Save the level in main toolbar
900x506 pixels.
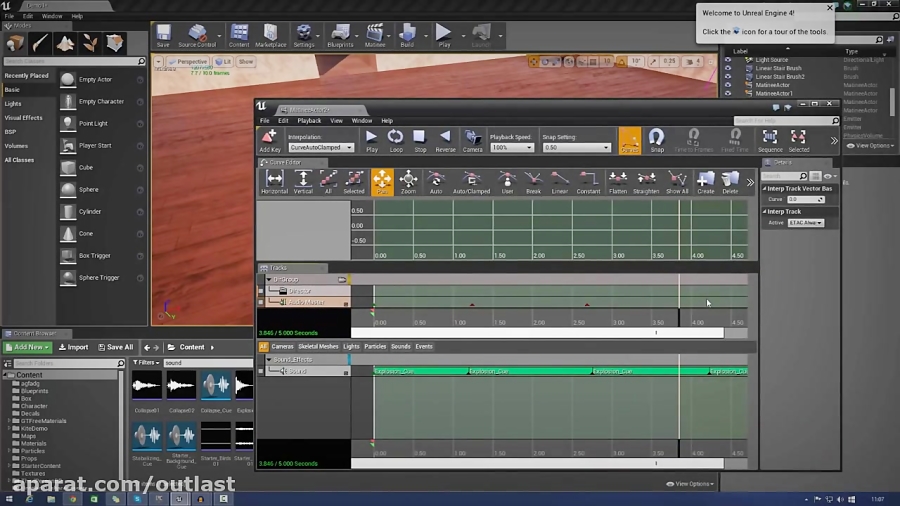[x=163, y=36]
